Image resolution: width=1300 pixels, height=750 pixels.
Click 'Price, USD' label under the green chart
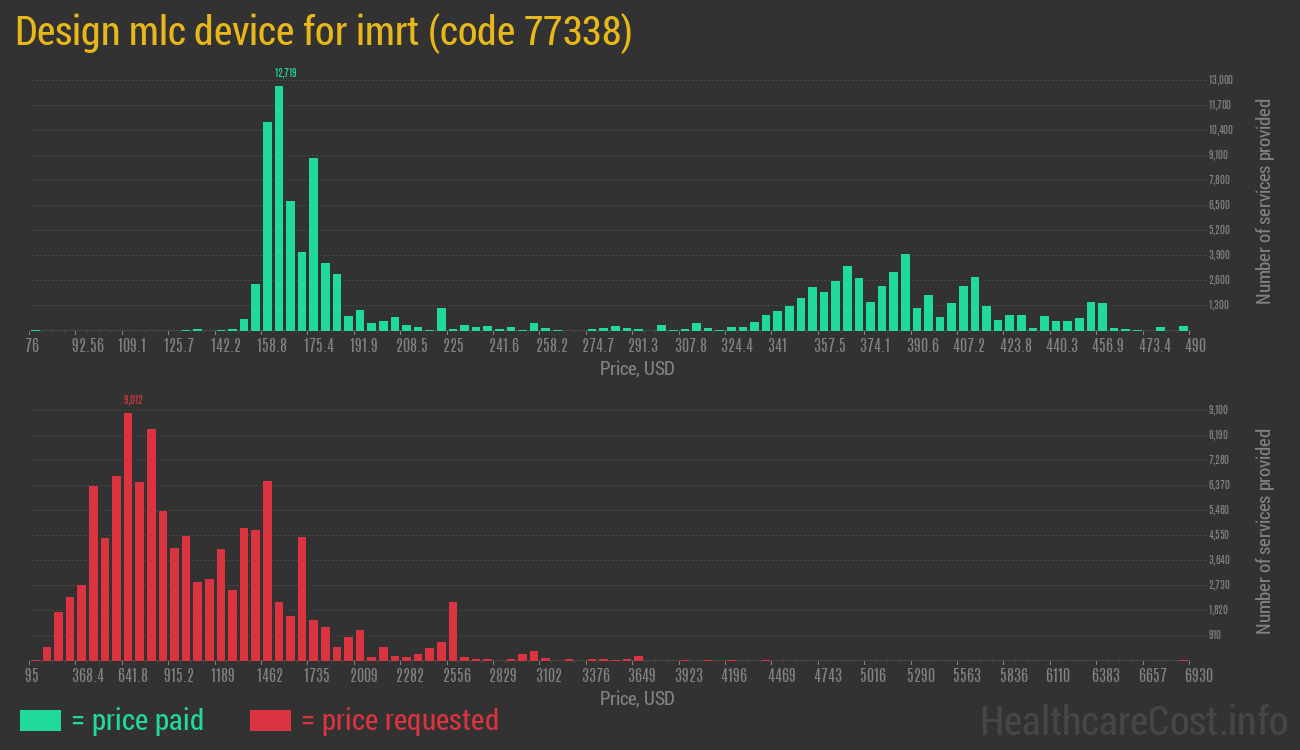(637, 369)
